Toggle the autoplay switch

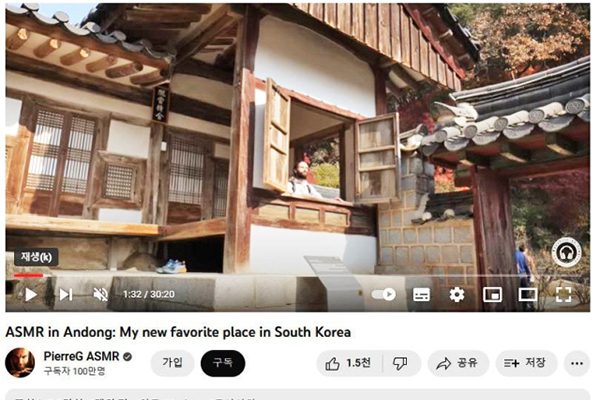(x=384, y=294)
